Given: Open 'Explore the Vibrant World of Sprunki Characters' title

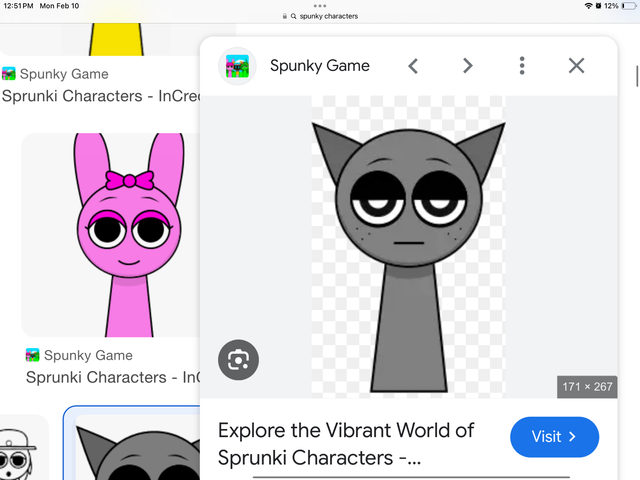Looking at the screenshot, I should click(346, 444).
